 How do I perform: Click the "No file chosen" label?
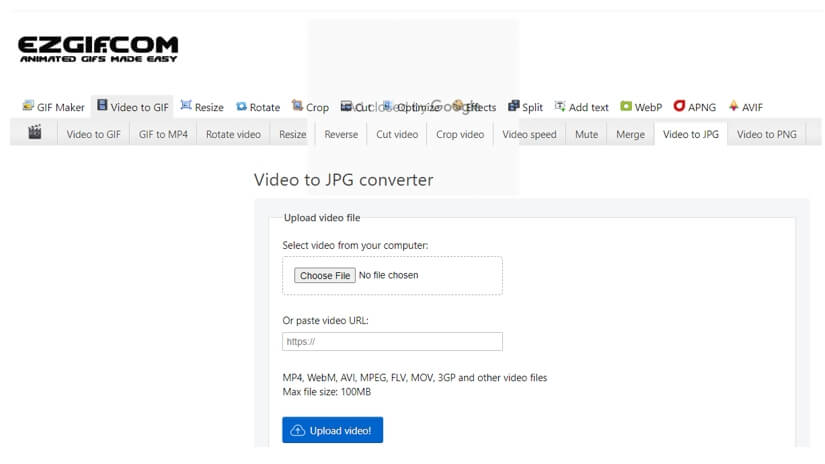click(388, 275)
